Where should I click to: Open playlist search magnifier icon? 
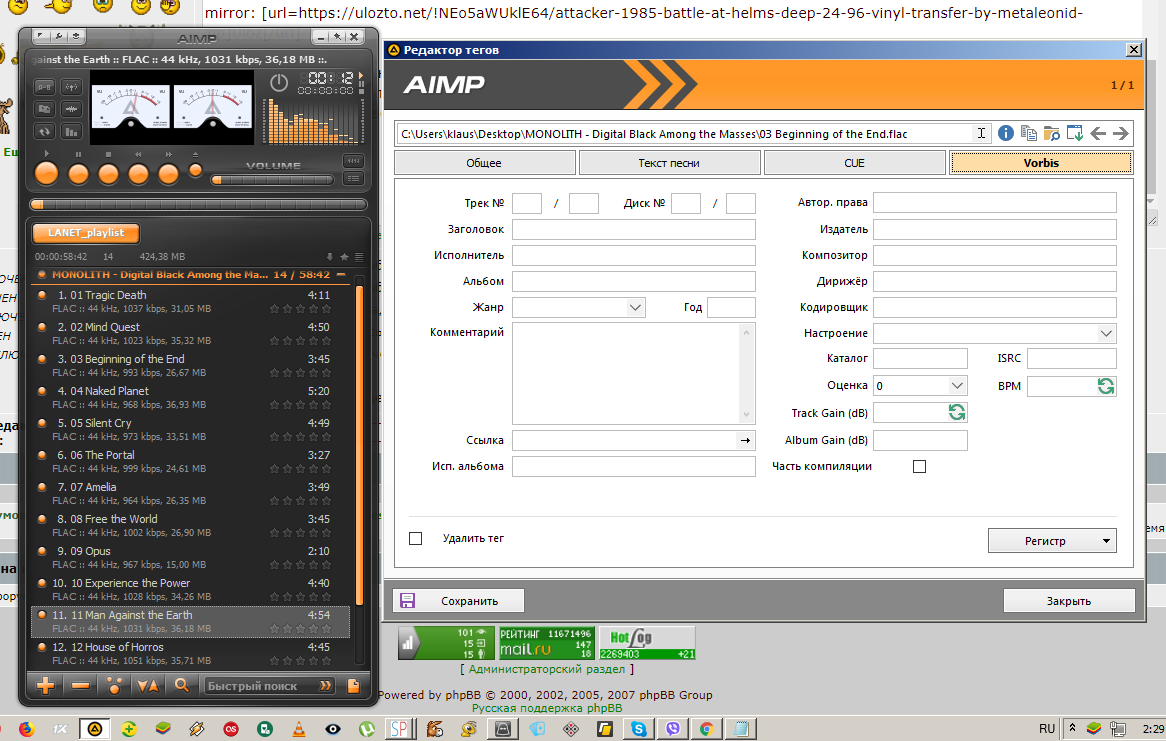182,685
